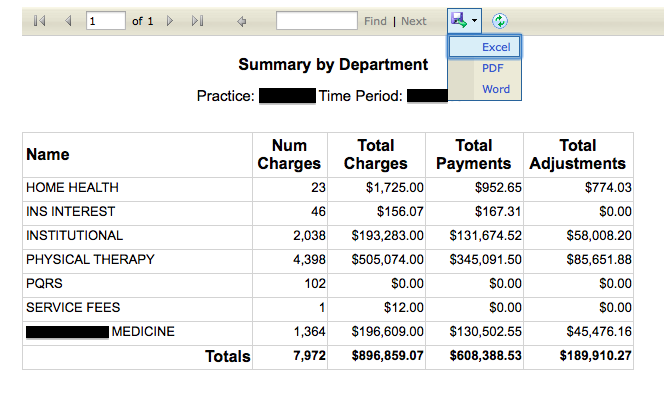The image size is (664, 395).
Task: Click total charges $896,859.07
Action: pyautogui.click(x=387, y=356)
